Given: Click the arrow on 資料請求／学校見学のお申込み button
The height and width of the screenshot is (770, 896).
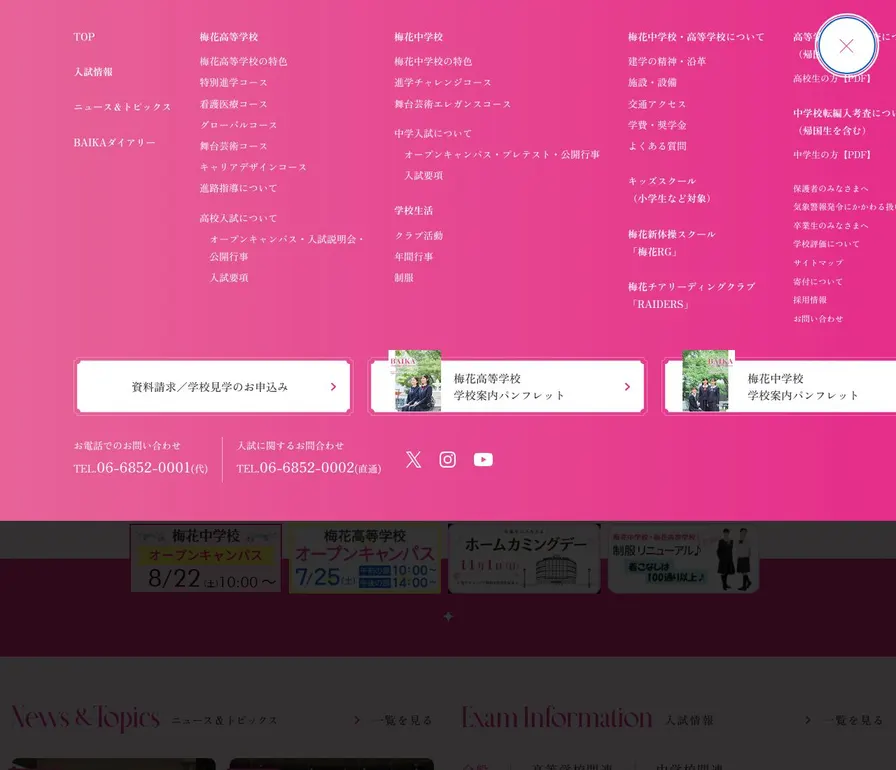Looking at the screenshot, I should (x=333, y=387).
